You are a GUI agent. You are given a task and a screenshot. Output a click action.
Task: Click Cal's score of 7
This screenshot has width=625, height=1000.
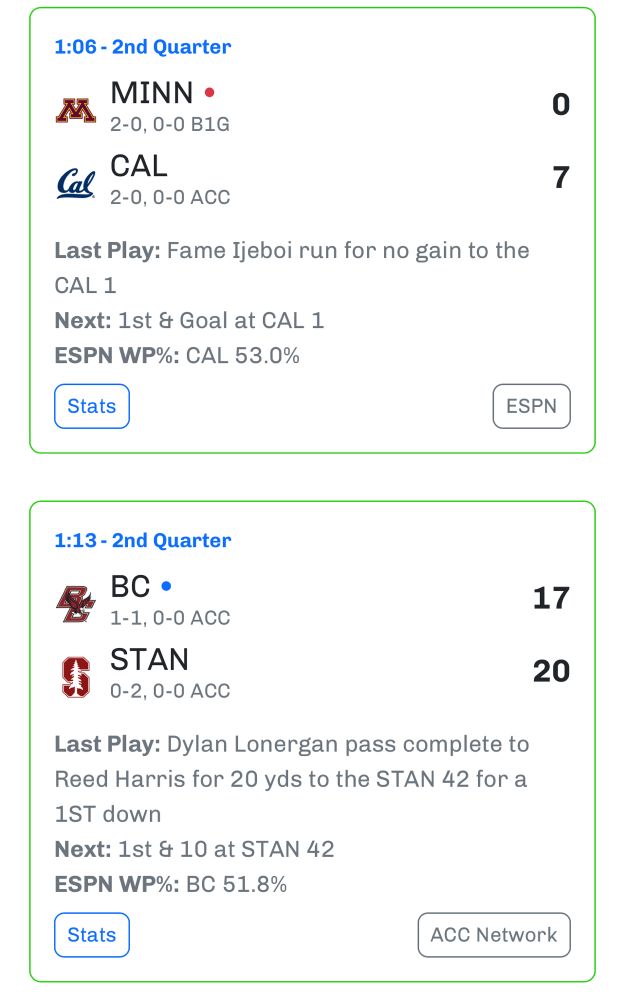(560, 178)
